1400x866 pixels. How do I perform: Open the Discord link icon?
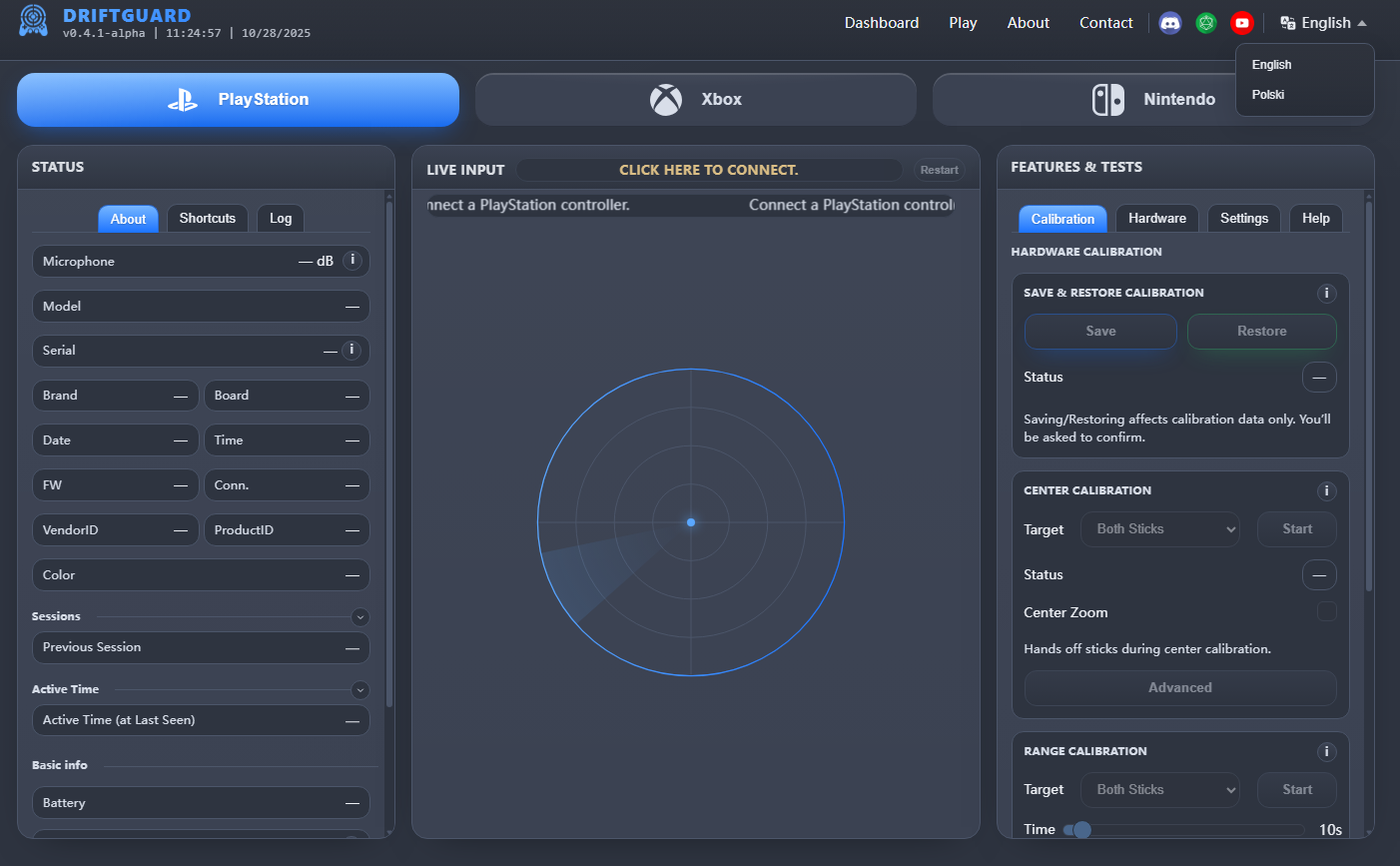click(1170, 23)
